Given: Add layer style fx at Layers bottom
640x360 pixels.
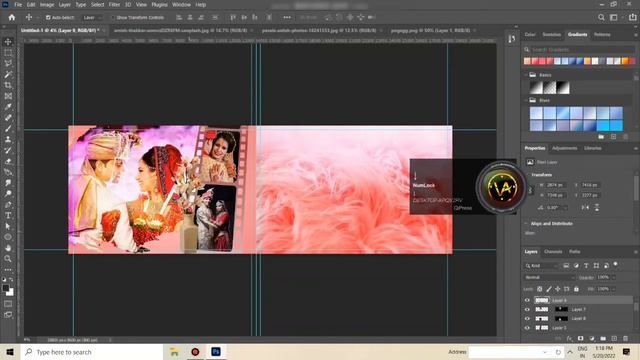Looking at the screenshot, I should [569, 338].
